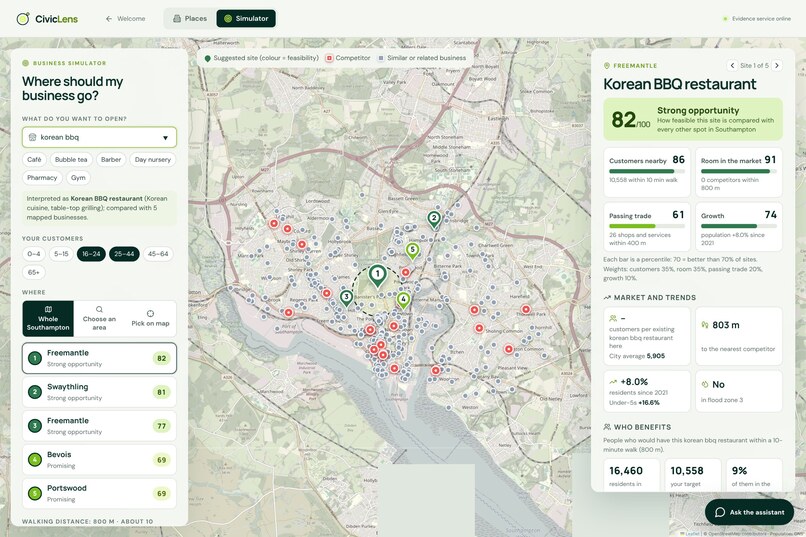The width and height of the screenshot is (806, 537).
Task: Toggle the 0–4 age group
Action: (x=34, y=254)
